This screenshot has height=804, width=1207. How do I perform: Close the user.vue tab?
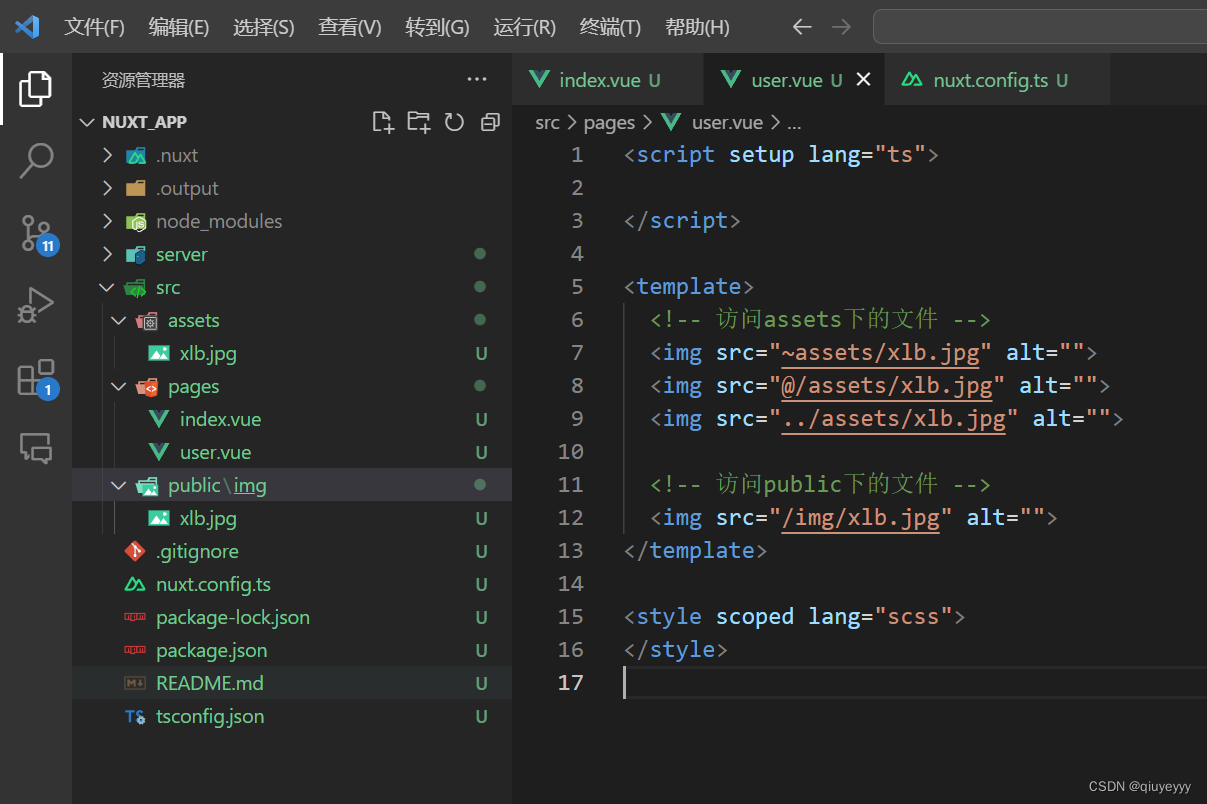click(864, 80)
